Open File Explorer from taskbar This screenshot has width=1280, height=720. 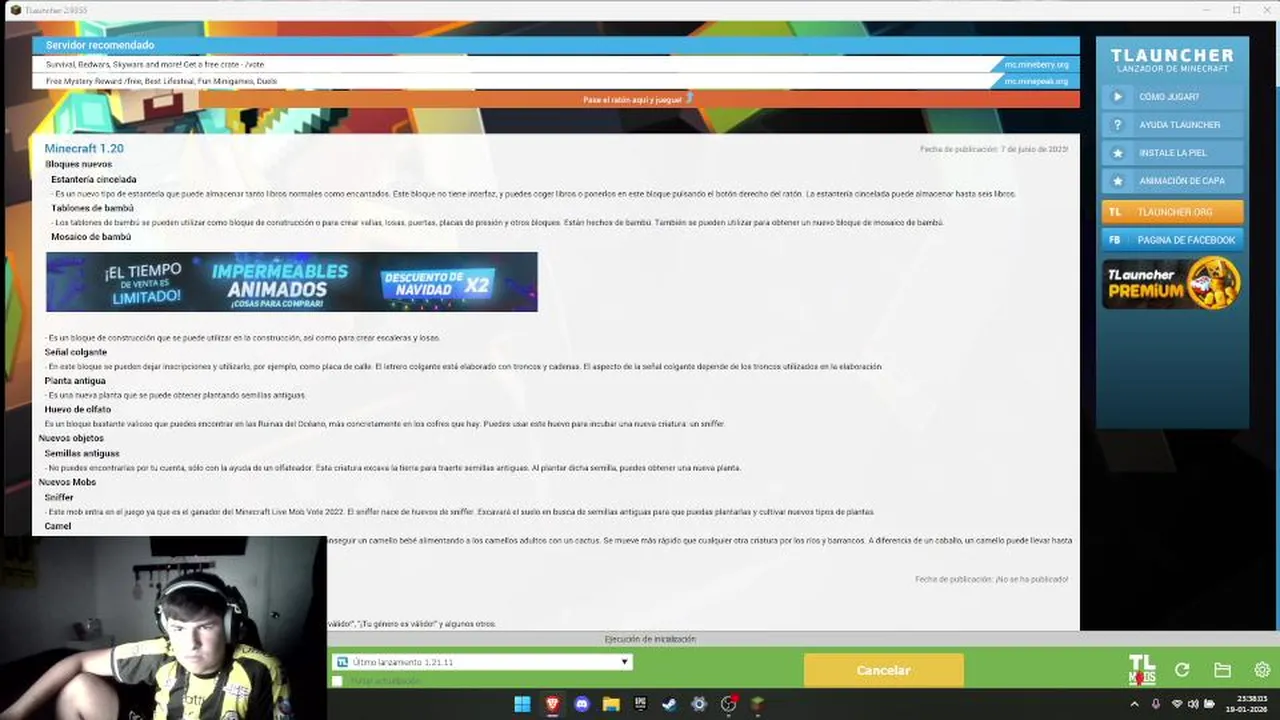pyautogui.click(x=611, y=704)
